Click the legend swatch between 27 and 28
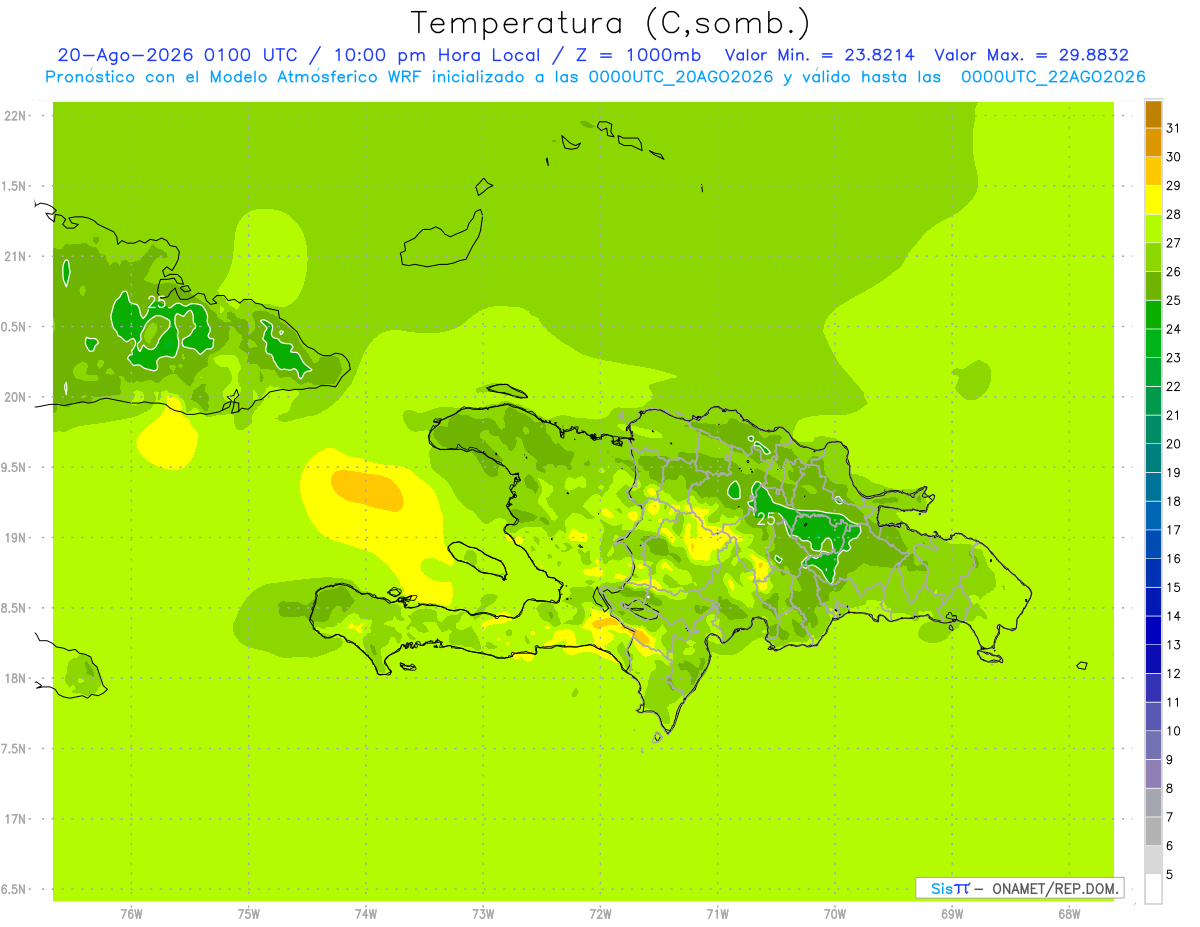This screenshot has height=927, width=1200. [1153, 229]
